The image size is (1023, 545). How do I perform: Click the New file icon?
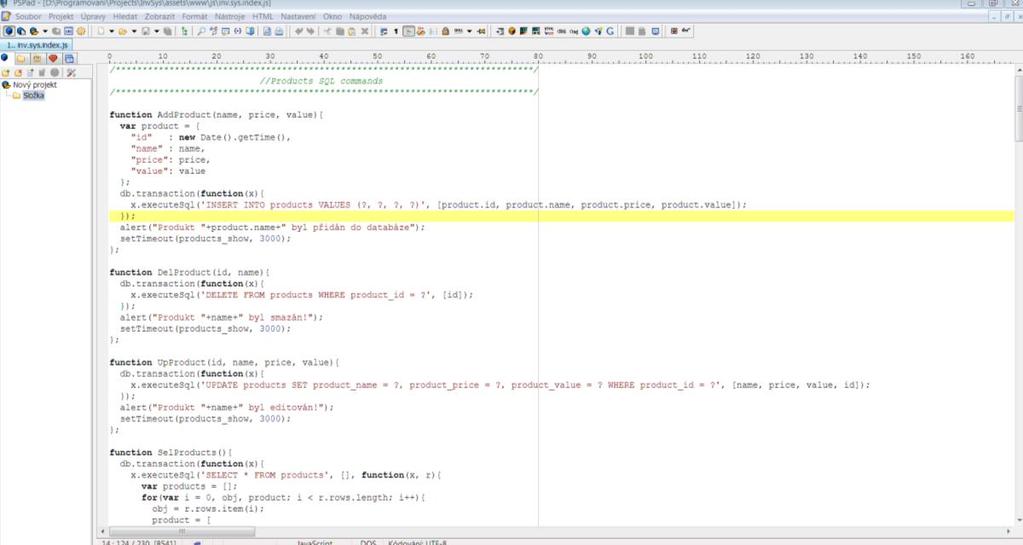point(100,31)
